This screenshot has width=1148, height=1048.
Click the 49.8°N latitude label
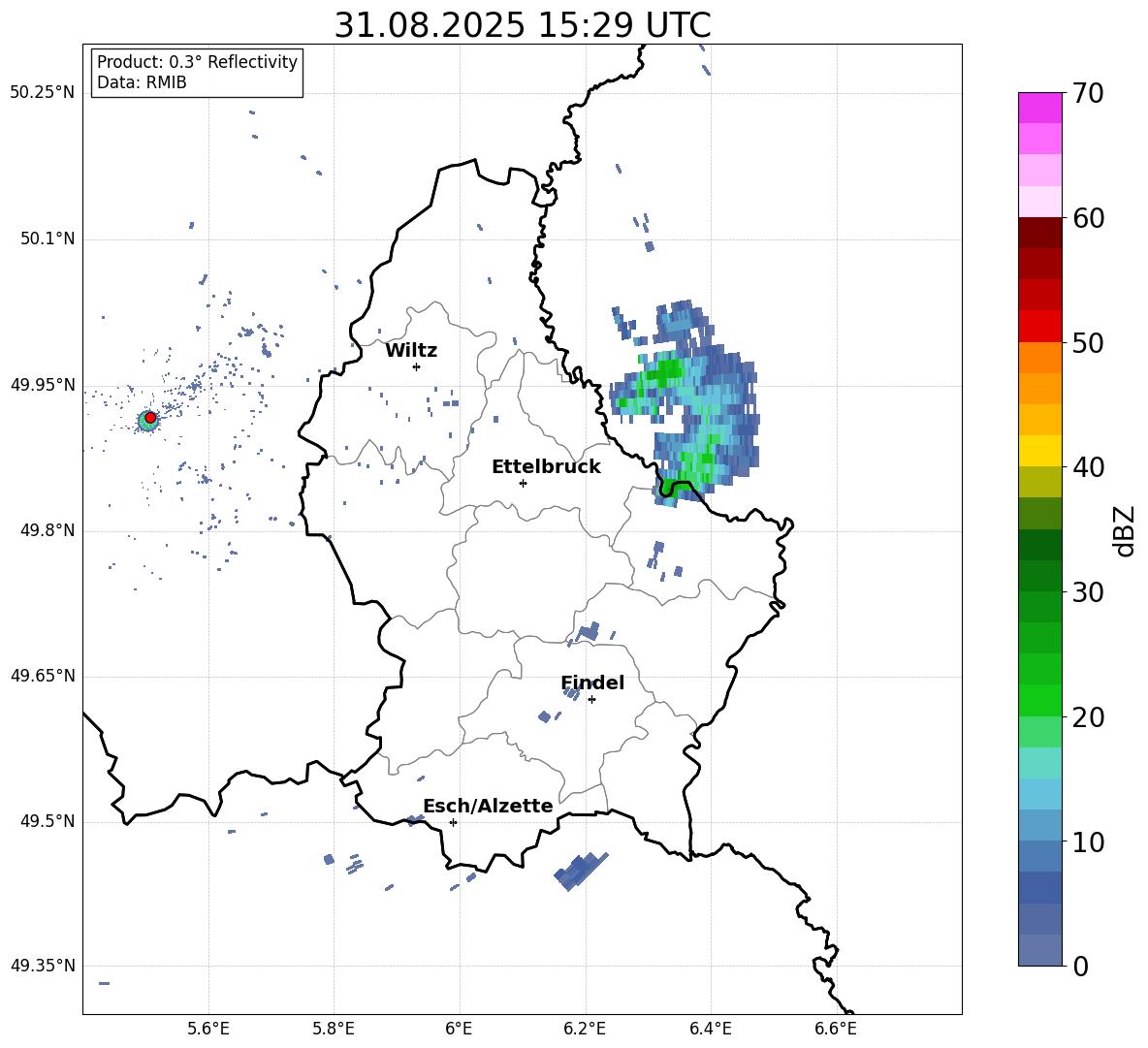tap(48, 530)
